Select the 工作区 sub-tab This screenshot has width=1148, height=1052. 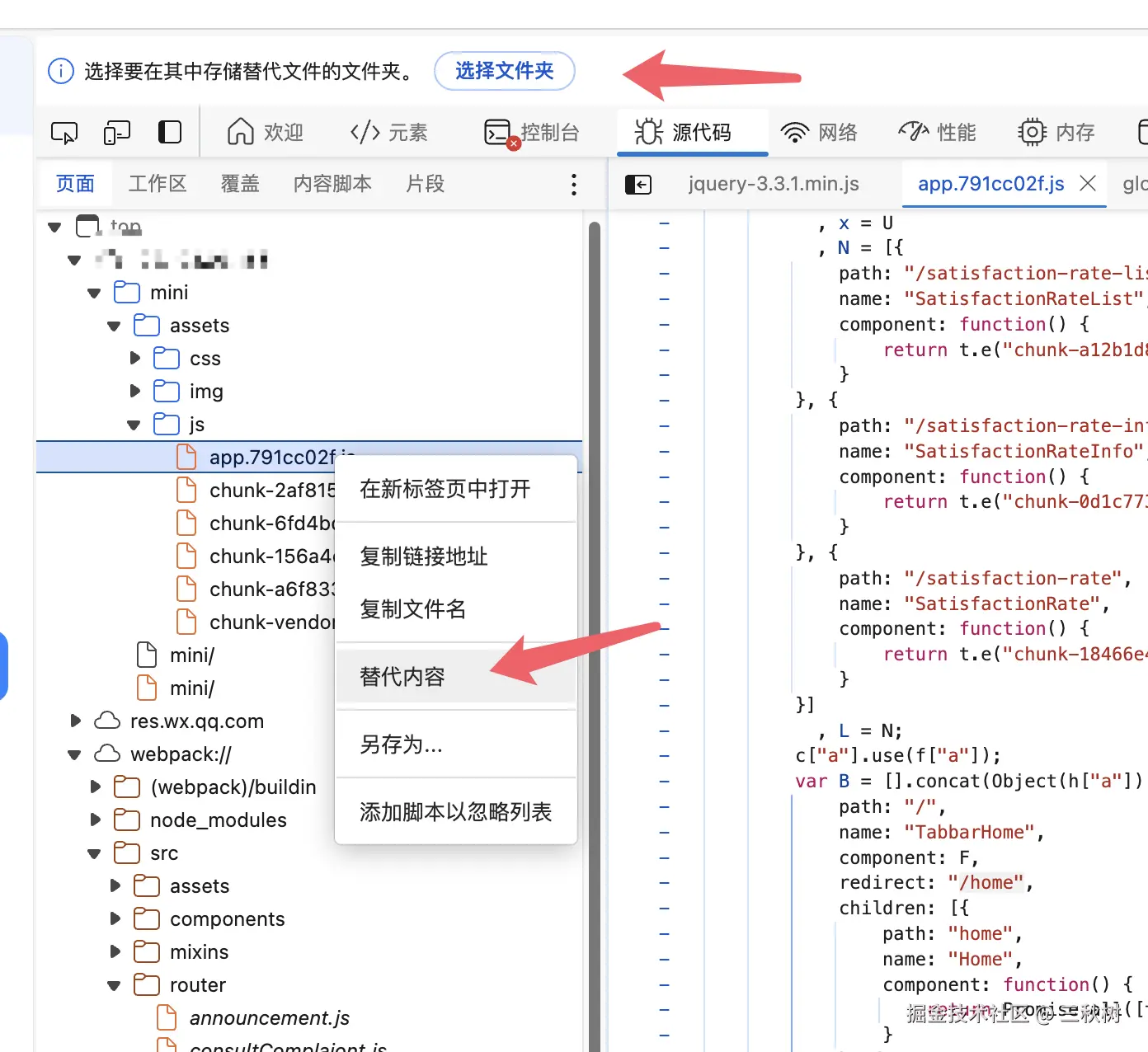[x=158, y=183]
